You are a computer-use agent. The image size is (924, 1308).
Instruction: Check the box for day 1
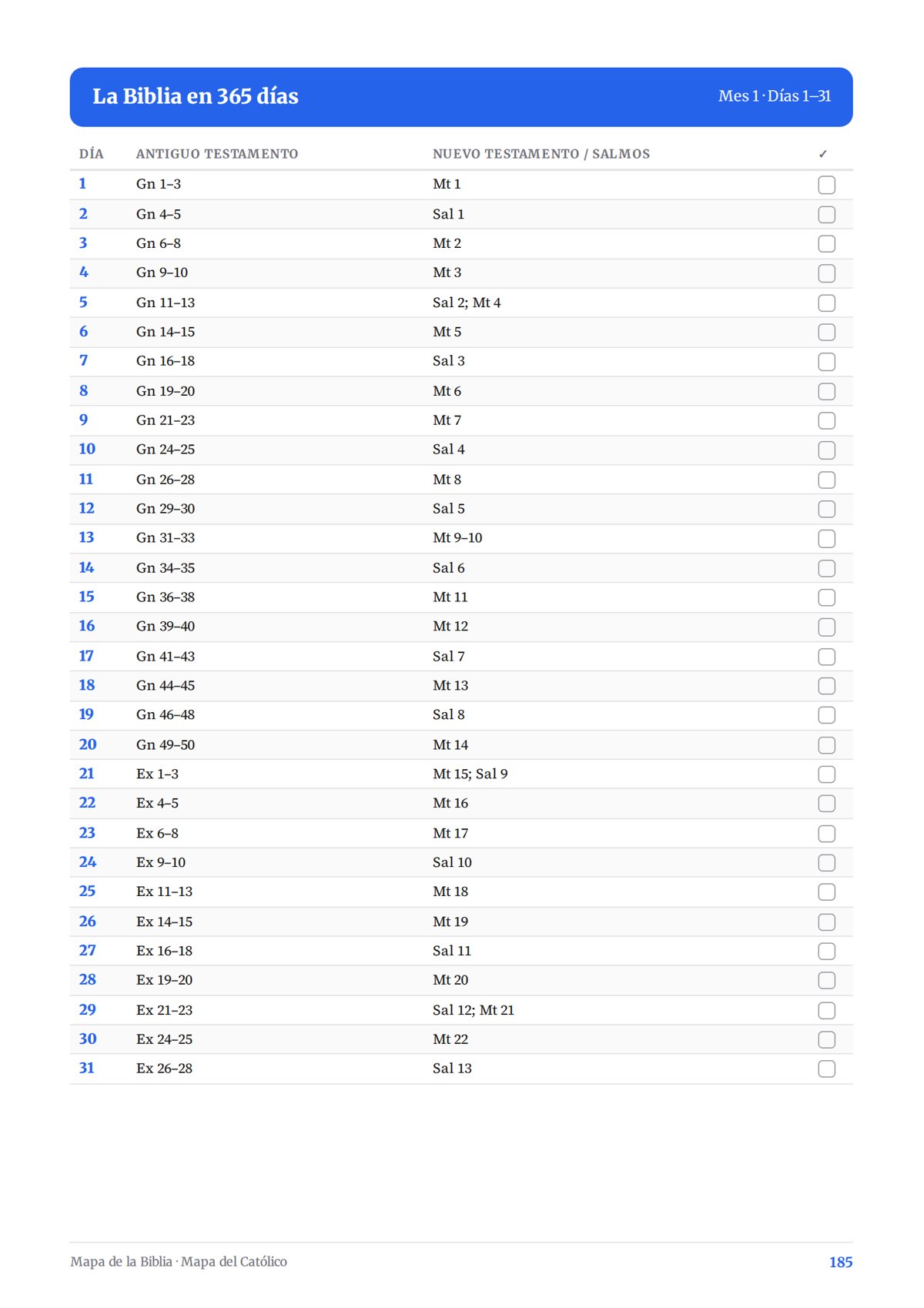click(x=826, y=185)
